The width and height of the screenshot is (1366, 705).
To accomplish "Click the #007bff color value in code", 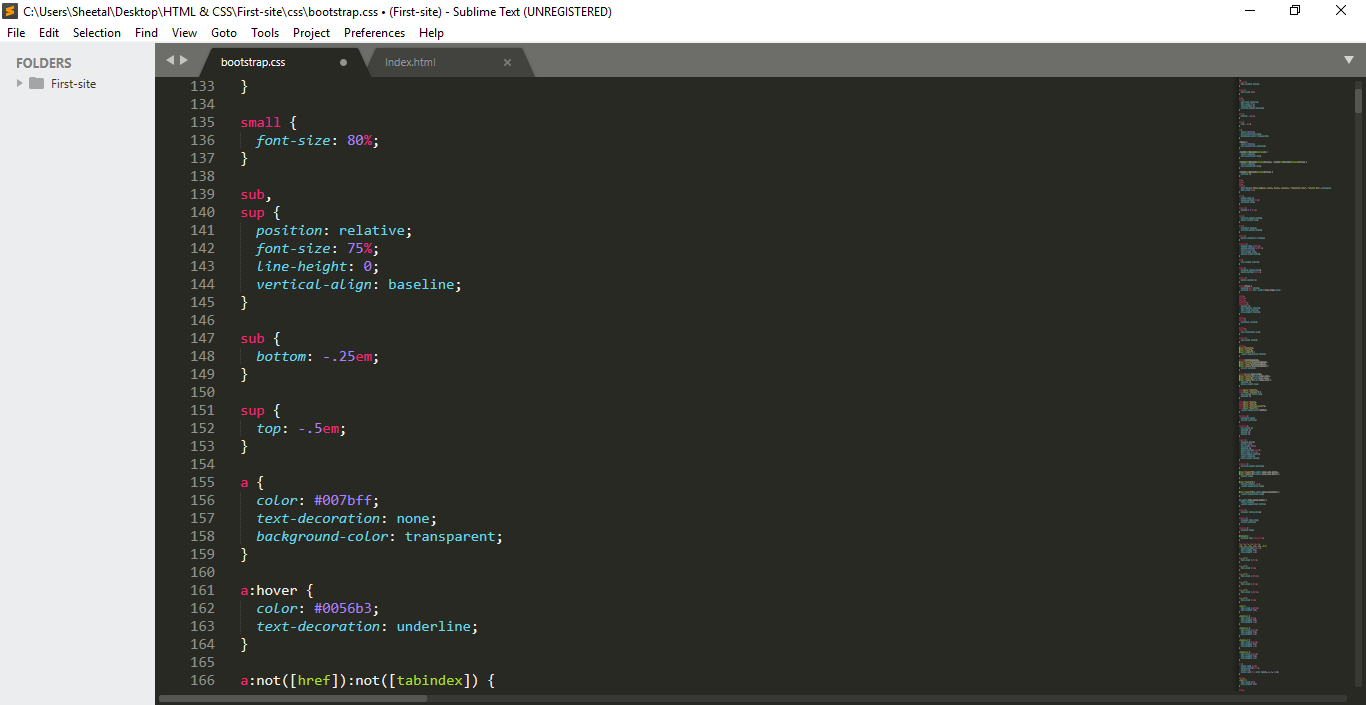I will pos(345,500).
